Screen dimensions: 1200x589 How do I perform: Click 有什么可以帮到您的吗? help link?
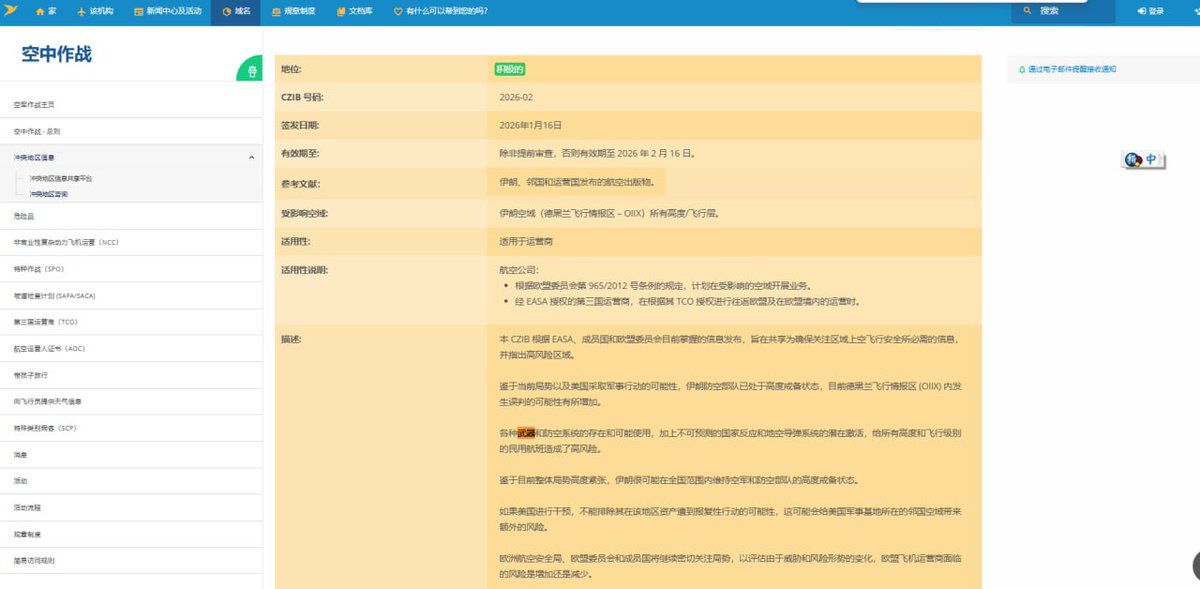(441, 11)
